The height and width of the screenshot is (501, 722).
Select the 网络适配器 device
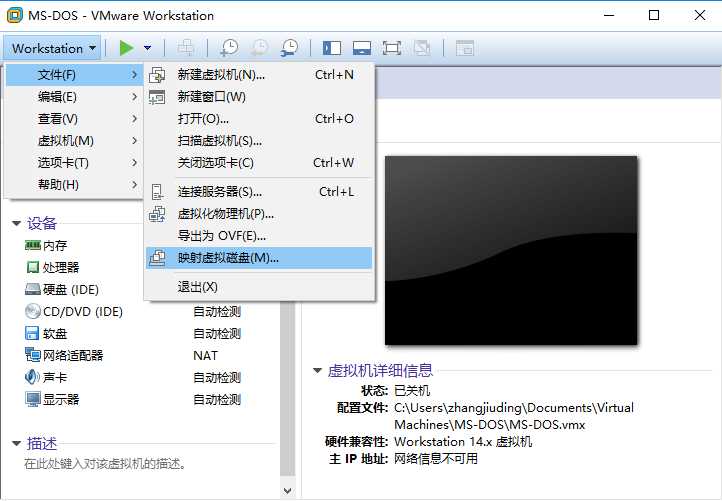tap(64, 355)
